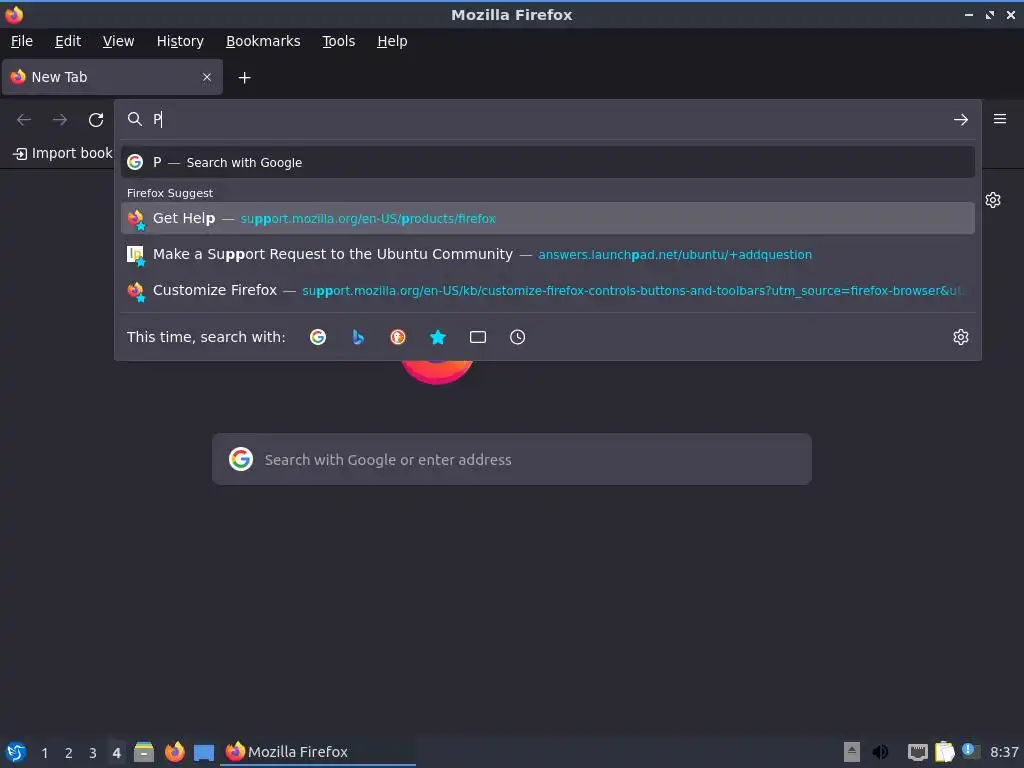Click the network tray icon

(x=917, y=752)
